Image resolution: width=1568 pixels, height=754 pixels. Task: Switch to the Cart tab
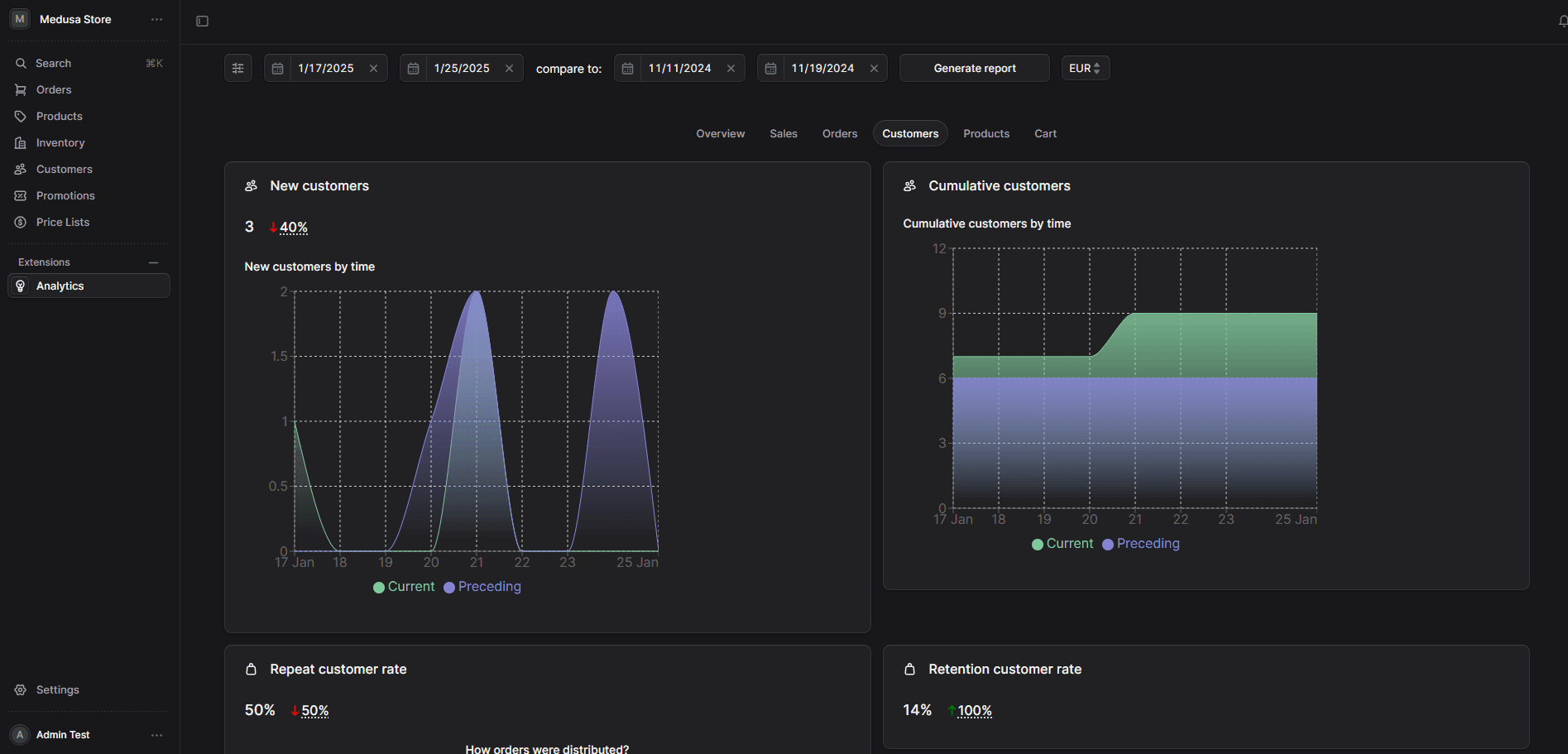(1045, 134)
